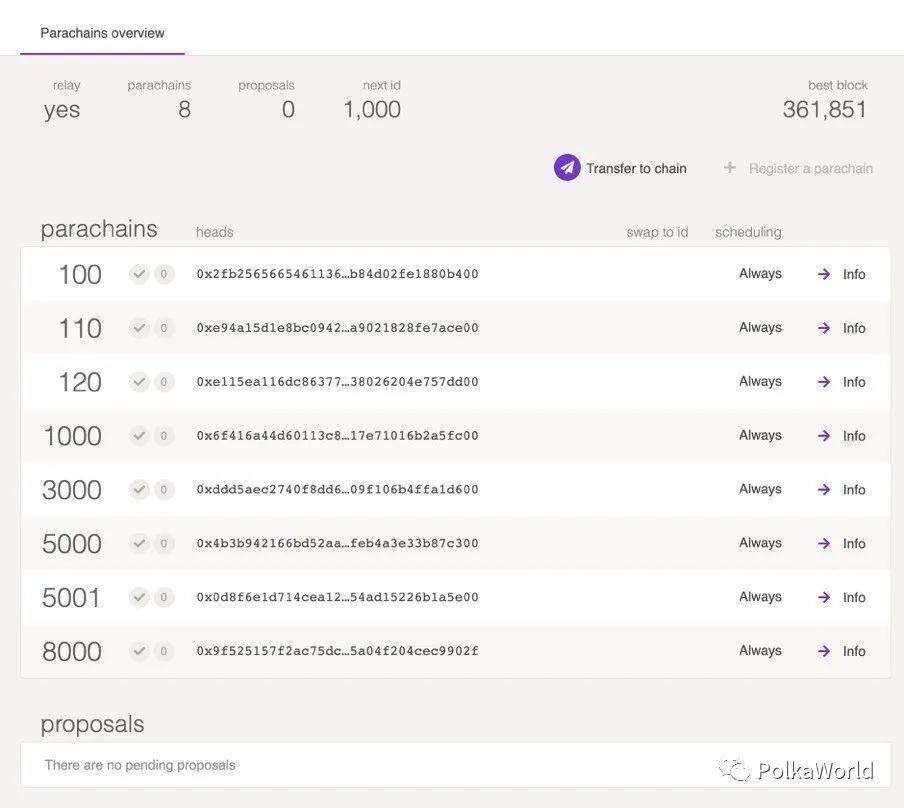
Task: Select head hash 0x4b3b942166bd52aa…feb4a3e33b87c300
Action: click(x=337, y=543)
